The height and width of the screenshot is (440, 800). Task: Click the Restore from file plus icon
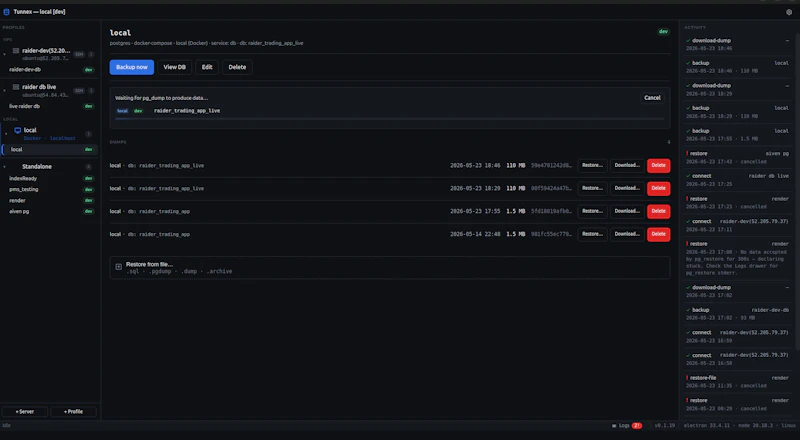[118, 267]
